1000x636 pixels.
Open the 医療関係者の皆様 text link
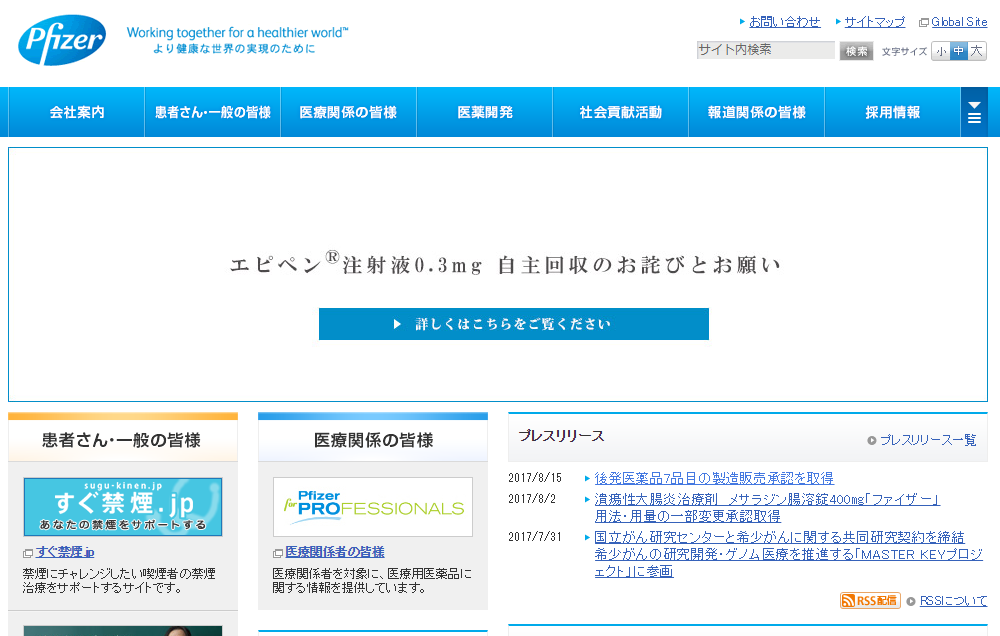coord(335,552)
